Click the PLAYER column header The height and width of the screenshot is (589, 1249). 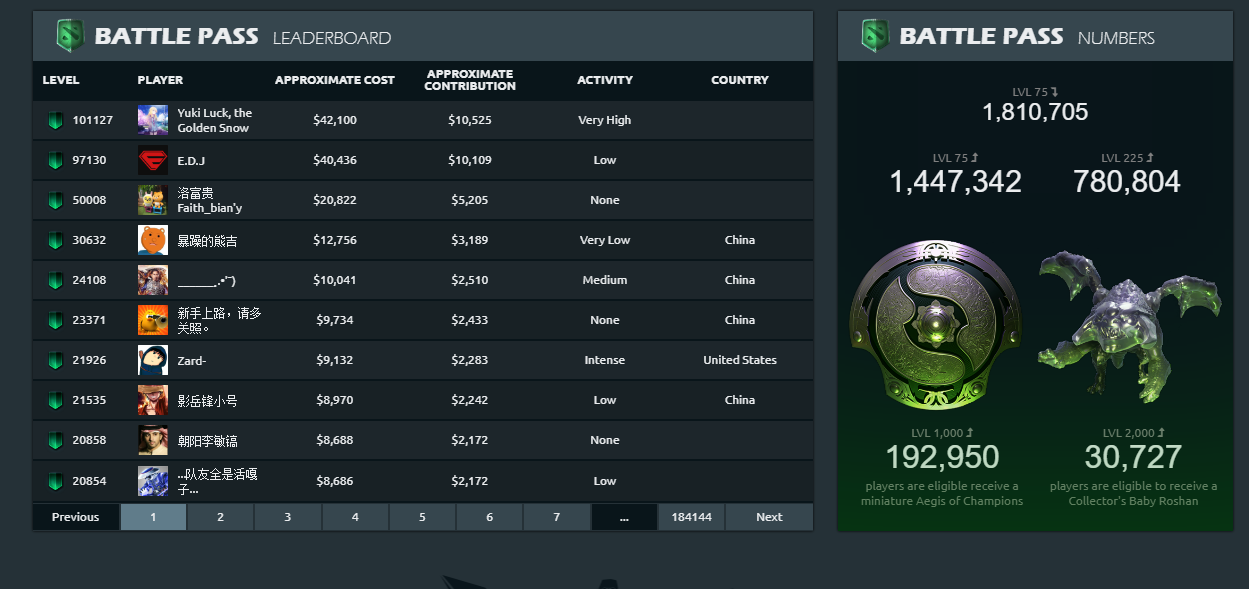click(x=160, y=80)
